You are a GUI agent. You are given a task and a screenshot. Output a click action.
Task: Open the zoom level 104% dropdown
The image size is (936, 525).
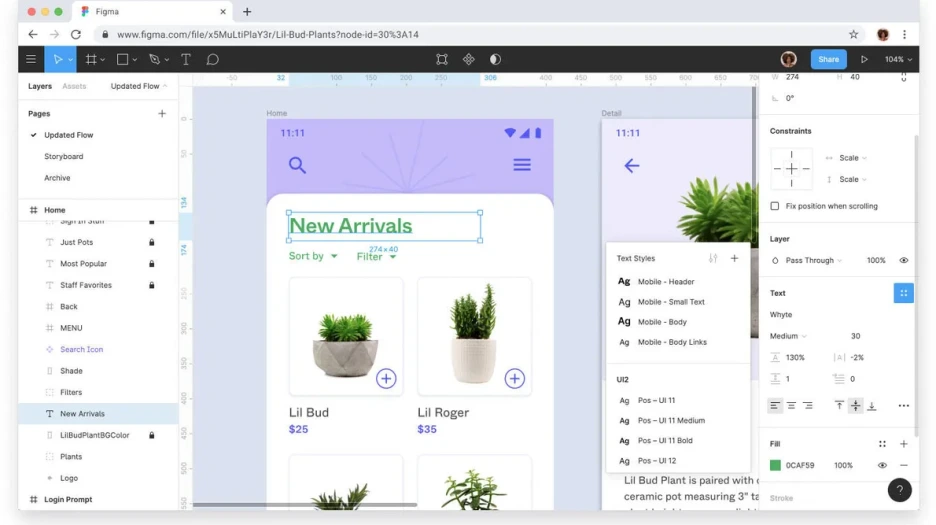coord(898,59)
